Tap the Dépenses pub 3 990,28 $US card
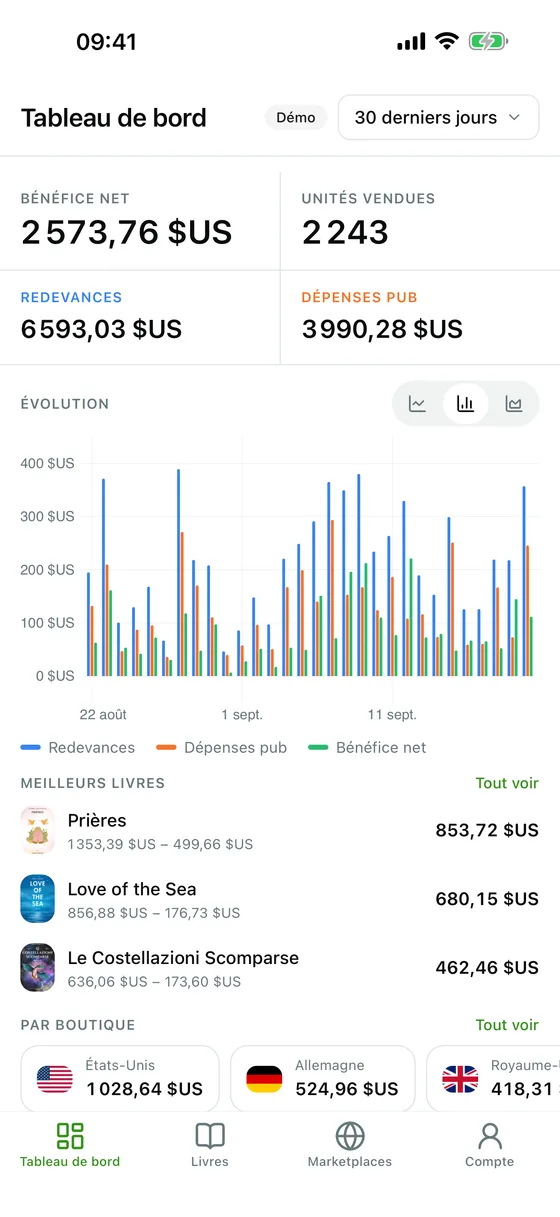Screen dimensions: 560x1217 coord(421,317)
